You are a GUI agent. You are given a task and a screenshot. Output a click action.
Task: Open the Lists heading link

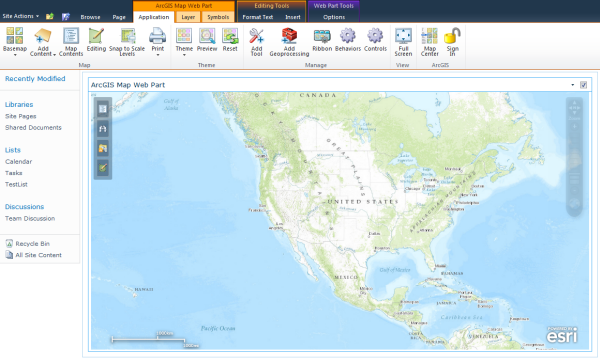tap(13, 150)
